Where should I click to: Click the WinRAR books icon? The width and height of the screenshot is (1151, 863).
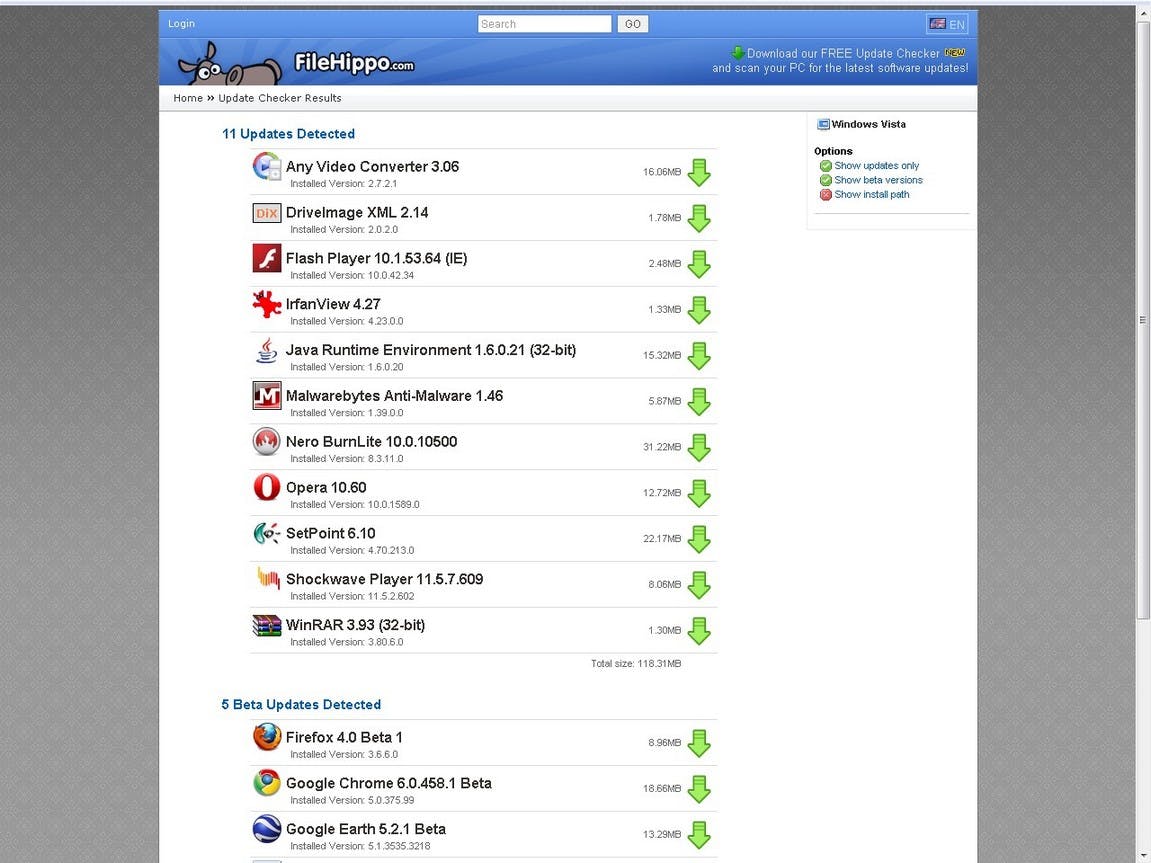coord(266,625)
